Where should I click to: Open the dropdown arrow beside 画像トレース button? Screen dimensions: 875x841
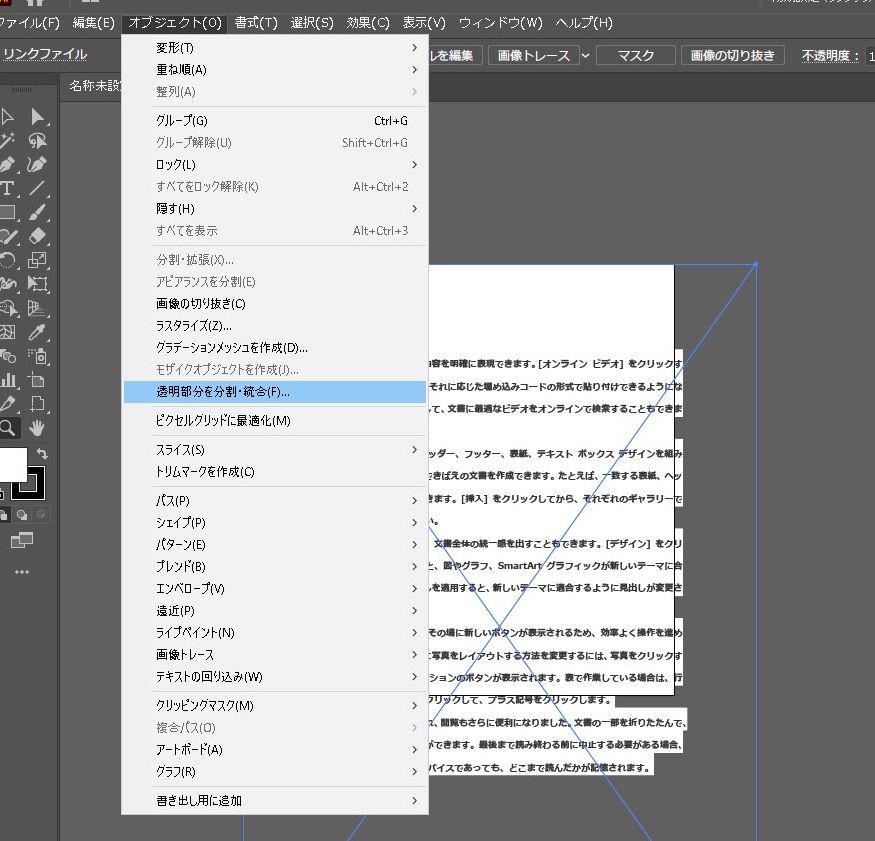586,56
